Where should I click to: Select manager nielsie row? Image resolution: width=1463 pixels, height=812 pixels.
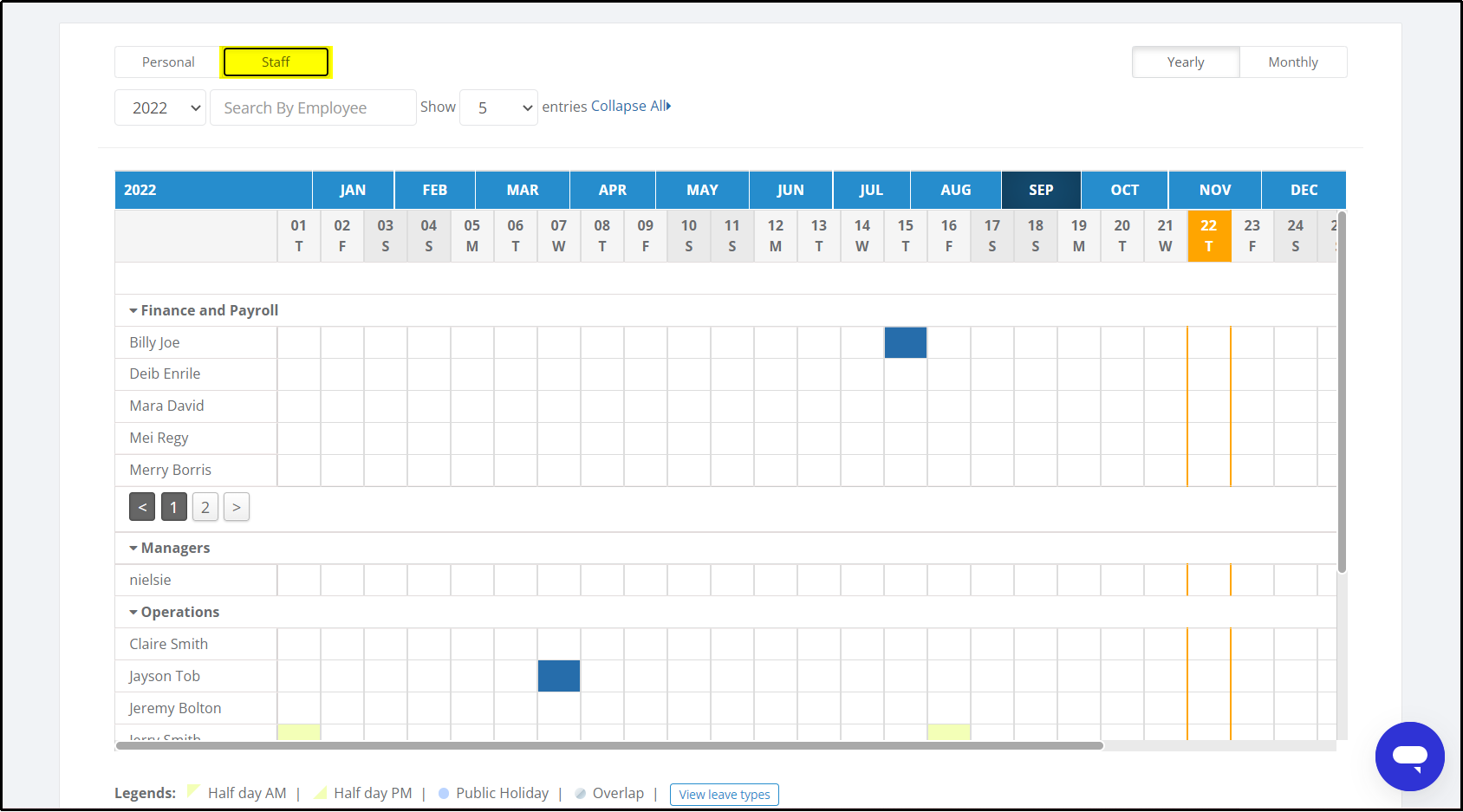pyautogui.click(x=150, y=580)
